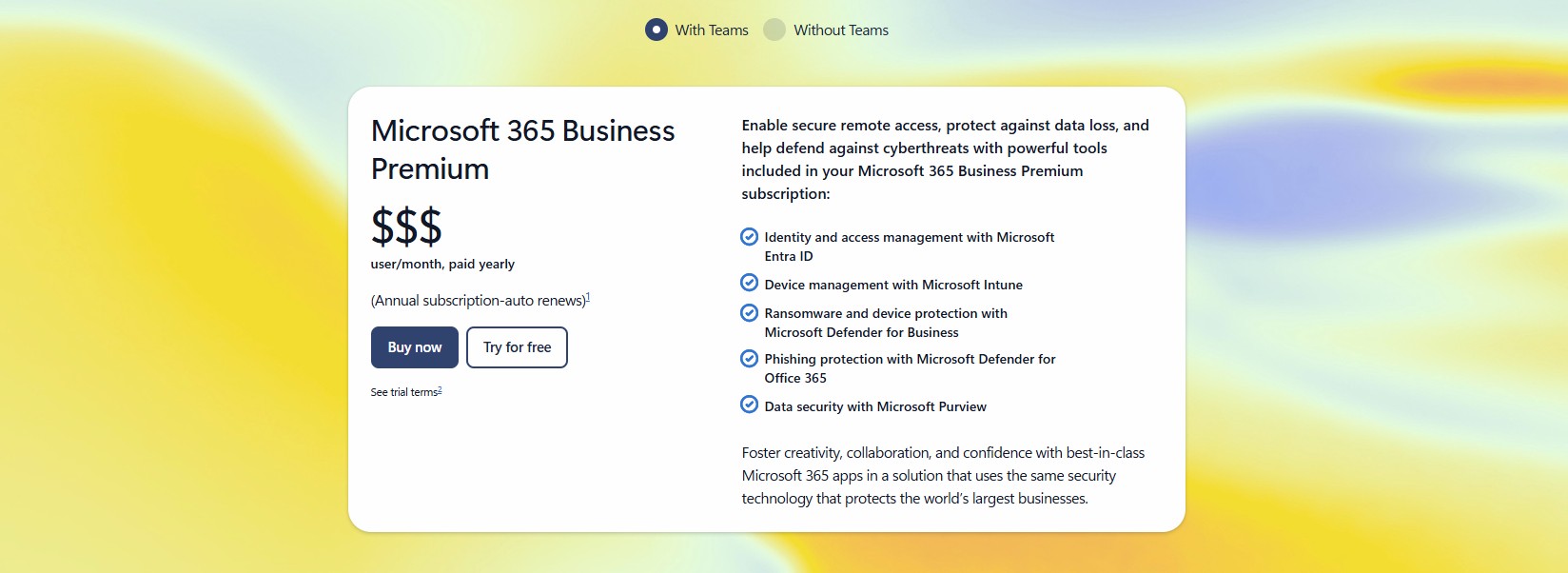Click the $$$ price text
Image resolution: width=1568 pixels, height=573 pixels.
pyautogui.click(x=406, y=227)
